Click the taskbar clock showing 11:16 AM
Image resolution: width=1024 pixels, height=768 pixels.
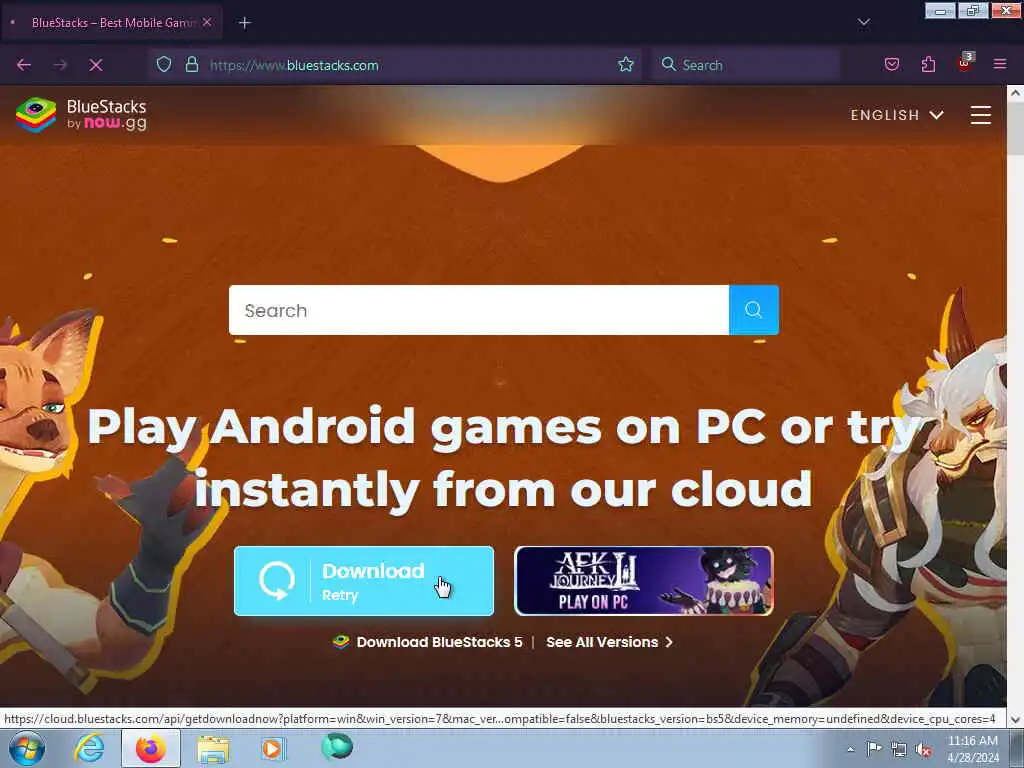(x=973, y=749)
